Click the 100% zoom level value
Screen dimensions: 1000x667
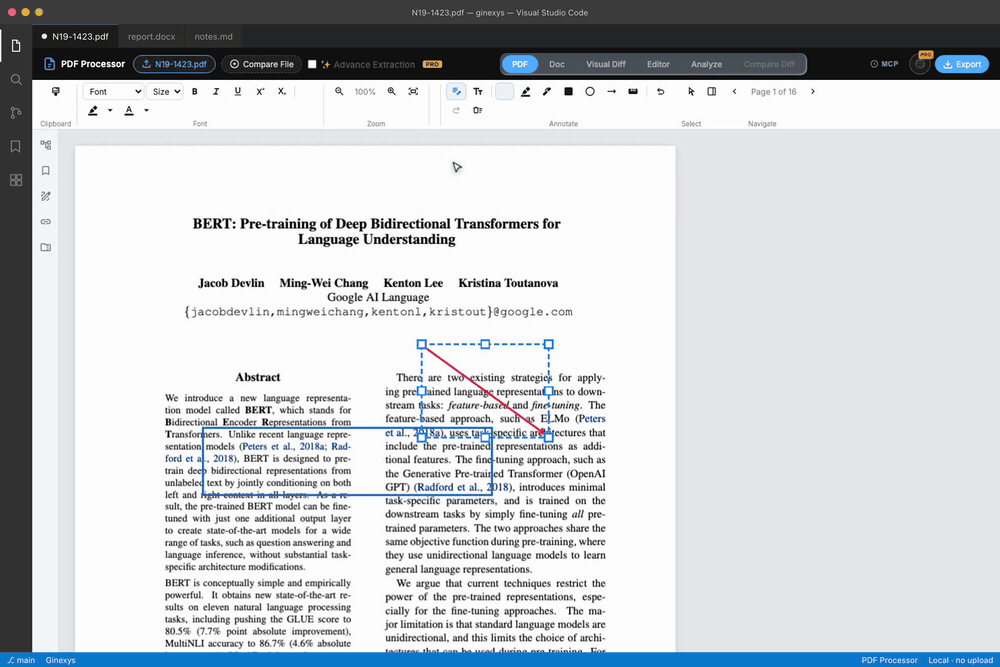(365, 92)
